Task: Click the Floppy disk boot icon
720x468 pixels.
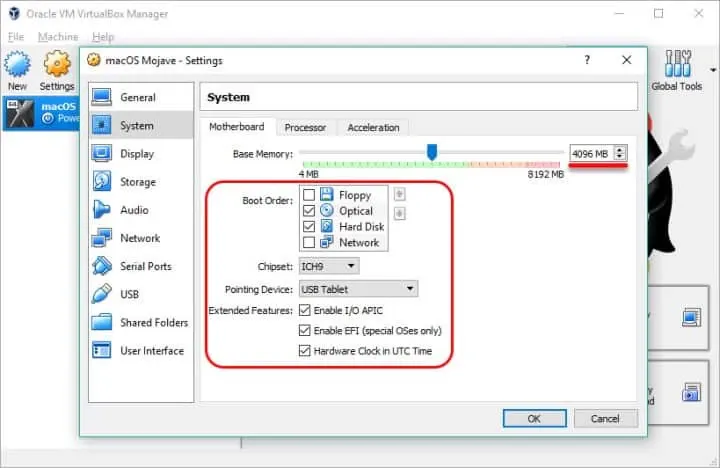Action: [326, 194]
